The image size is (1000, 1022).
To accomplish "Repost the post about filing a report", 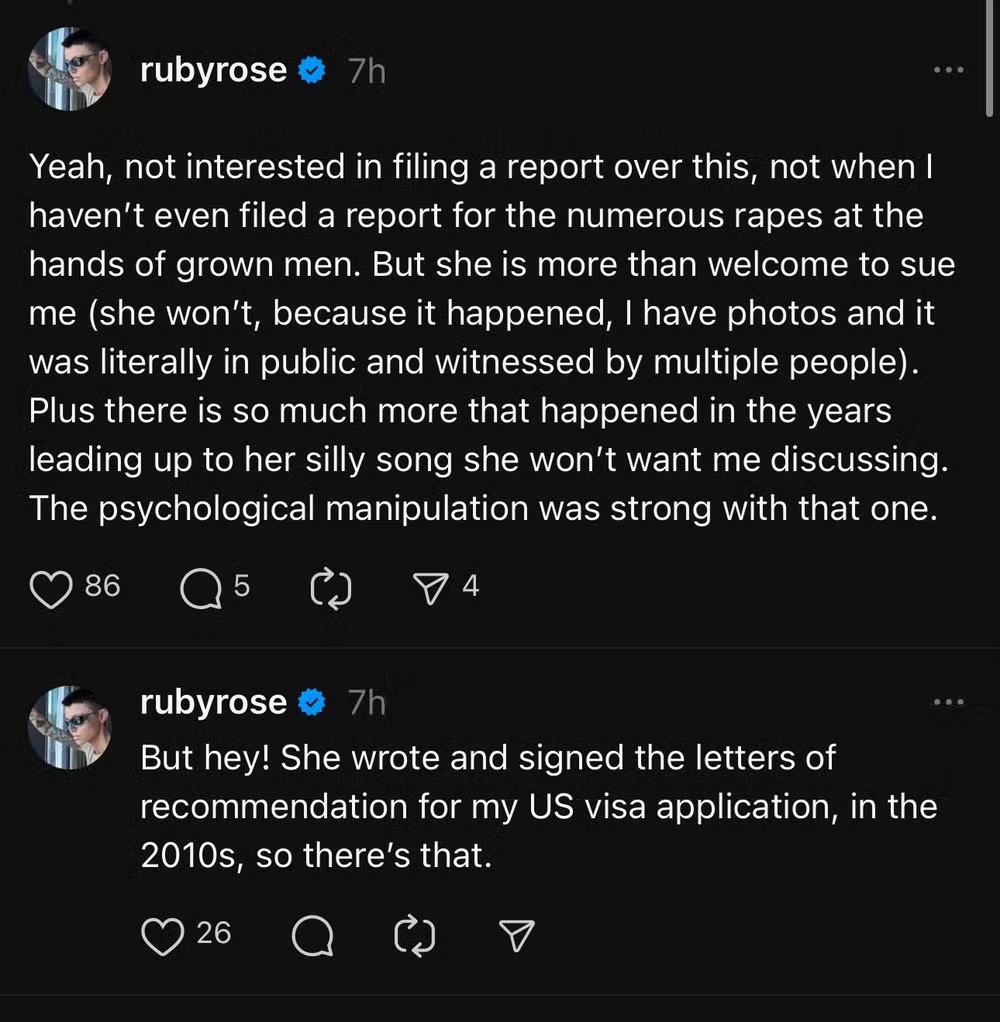I will (331, 588).
